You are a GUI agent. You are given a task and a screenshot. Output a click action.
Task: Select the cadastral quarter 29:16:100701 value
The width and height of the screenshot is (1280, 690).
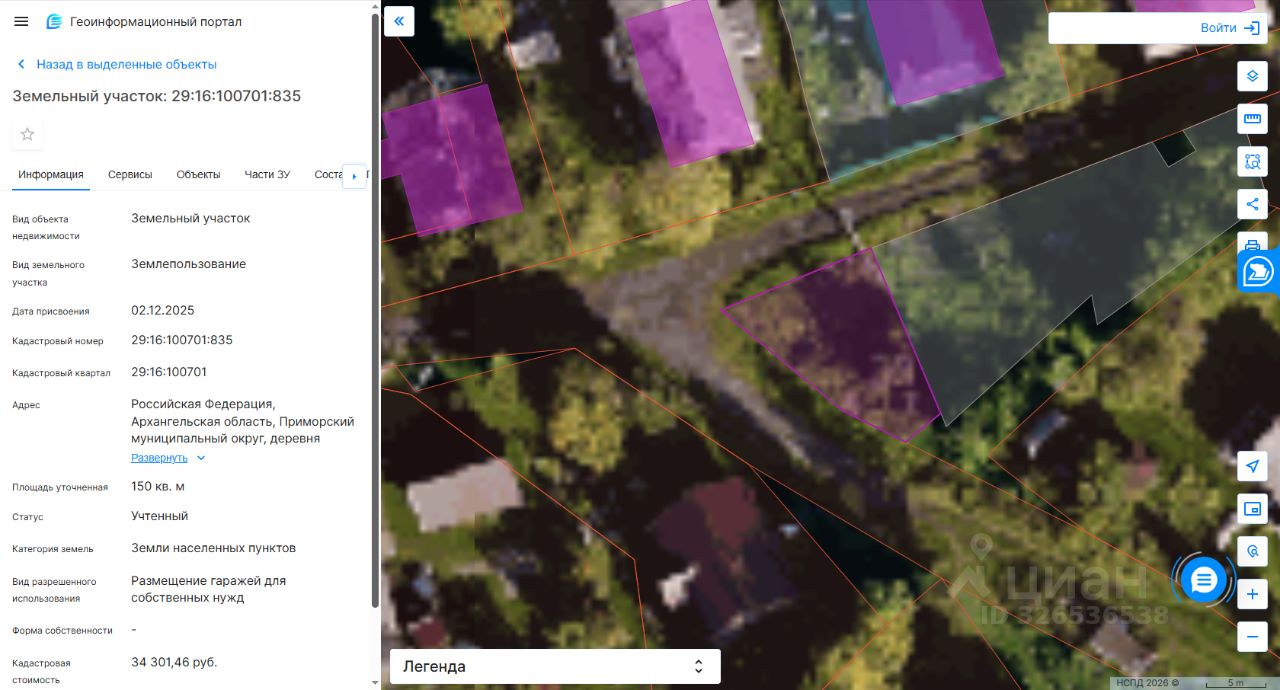click(x=169, y=372)
